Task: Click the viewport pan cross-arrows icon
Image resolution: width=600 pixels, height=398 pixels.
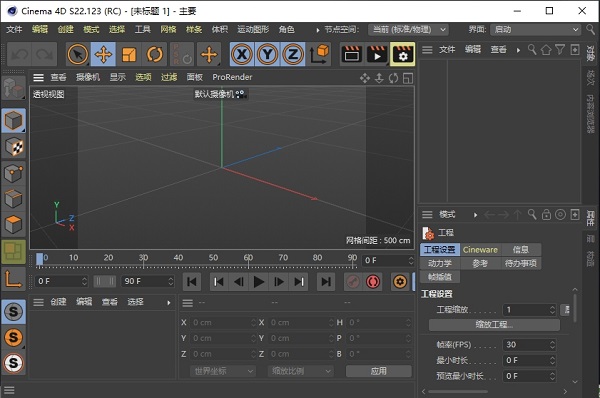Action: tap(365, 78)
